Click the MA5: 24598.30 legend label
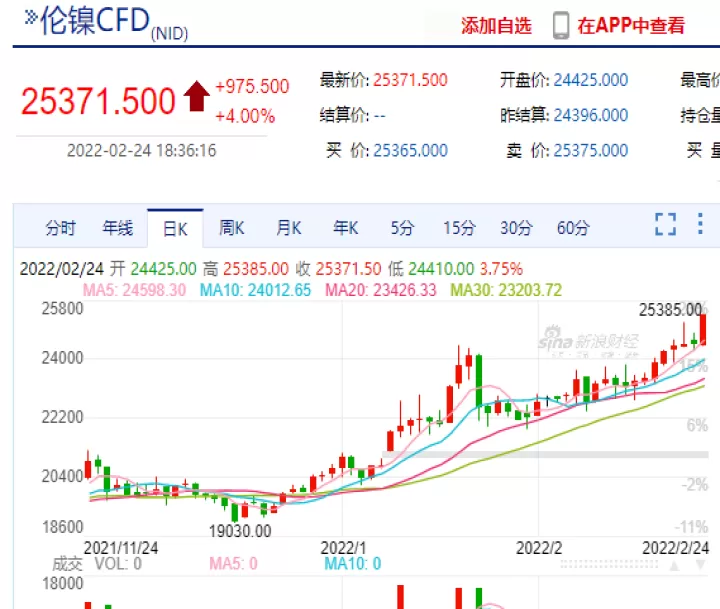The height and width of the screenshot is (609, 720). [135, 290]
